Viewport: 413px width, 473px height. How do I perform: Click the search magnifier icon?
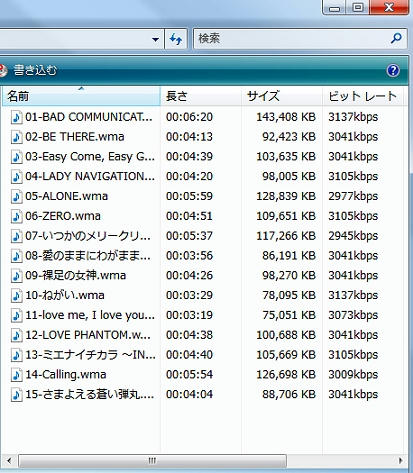396,38
